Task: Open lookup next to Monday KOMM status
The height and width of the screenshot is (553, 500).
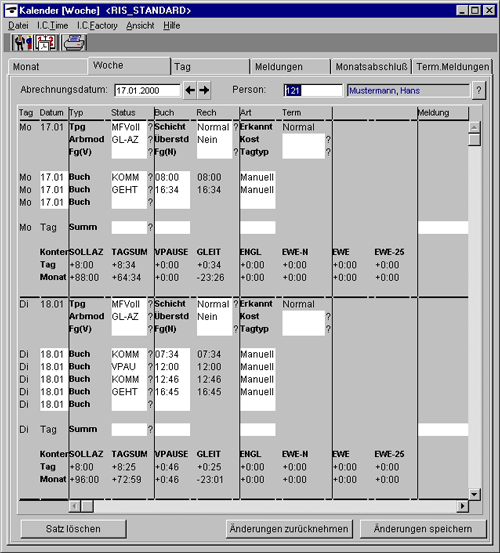Action: click(x=150, y=177)
